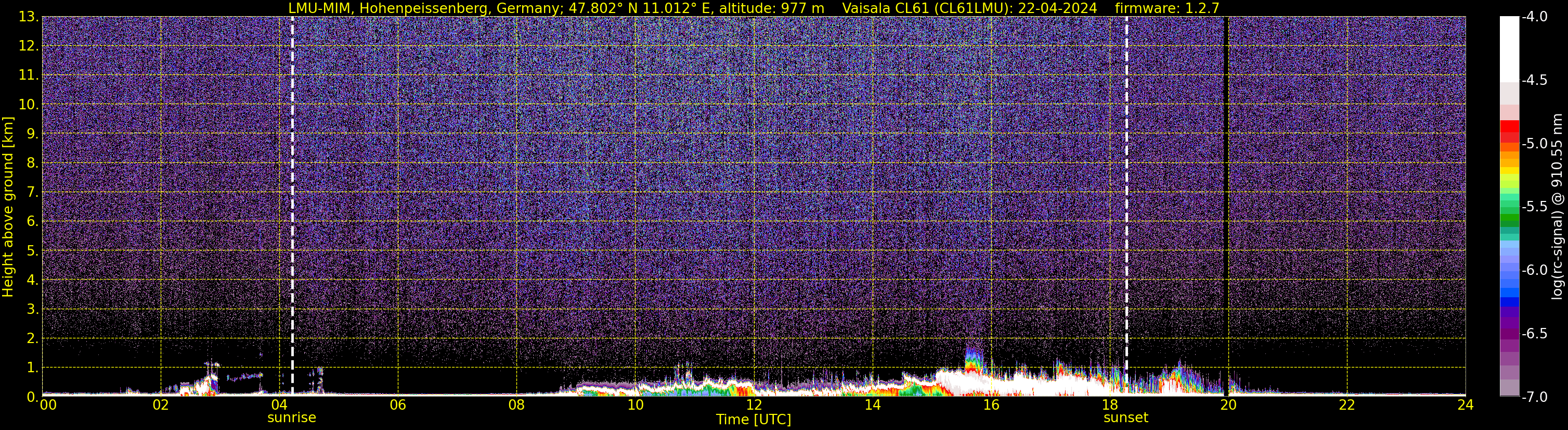This screenshot has width=1568, height=430.
Task: Click the 'sunrise' label below the axis
Action: [292, 418]
